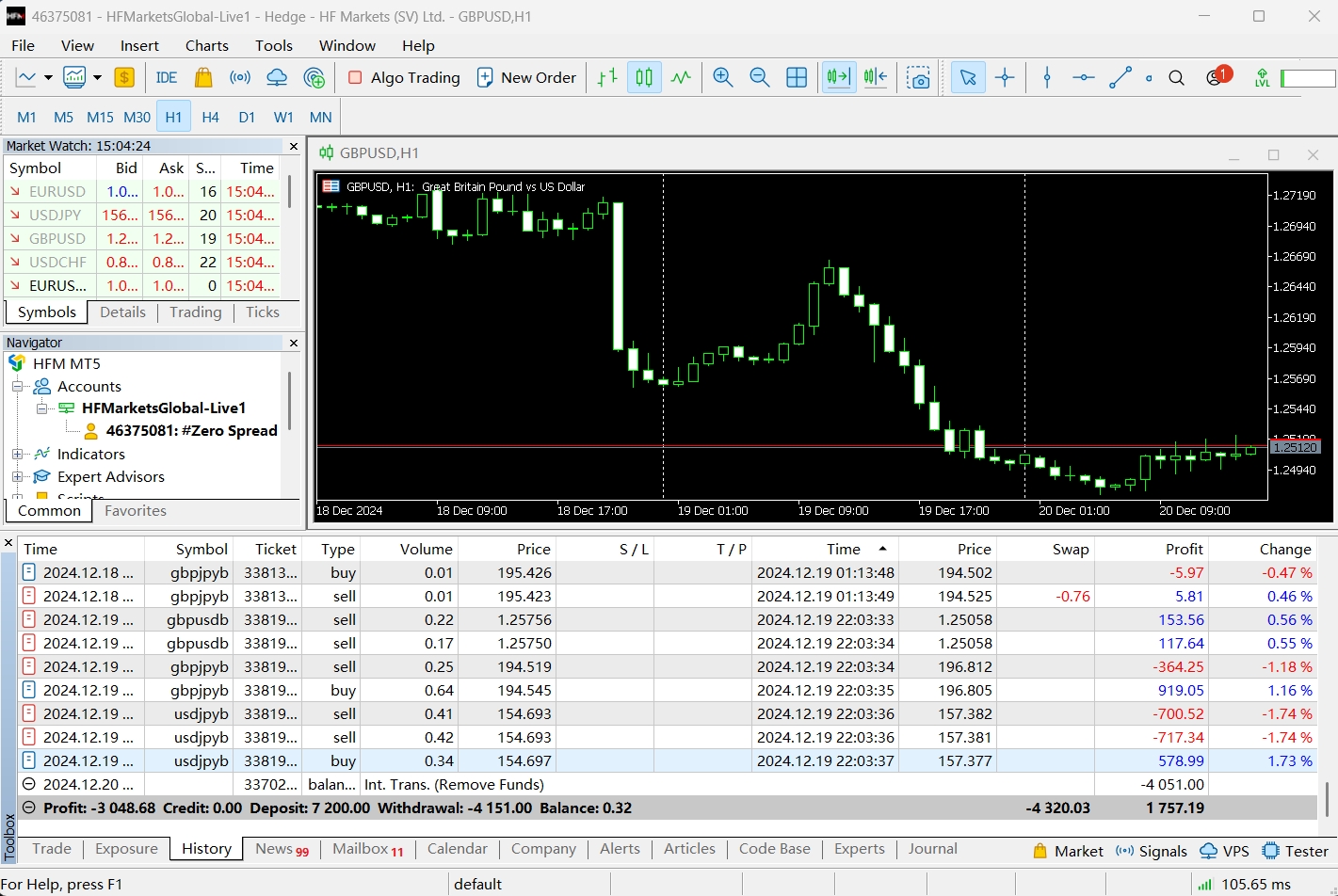Click the New Order button
This screenshot has height=896, width=1338.
coord(527,78)
